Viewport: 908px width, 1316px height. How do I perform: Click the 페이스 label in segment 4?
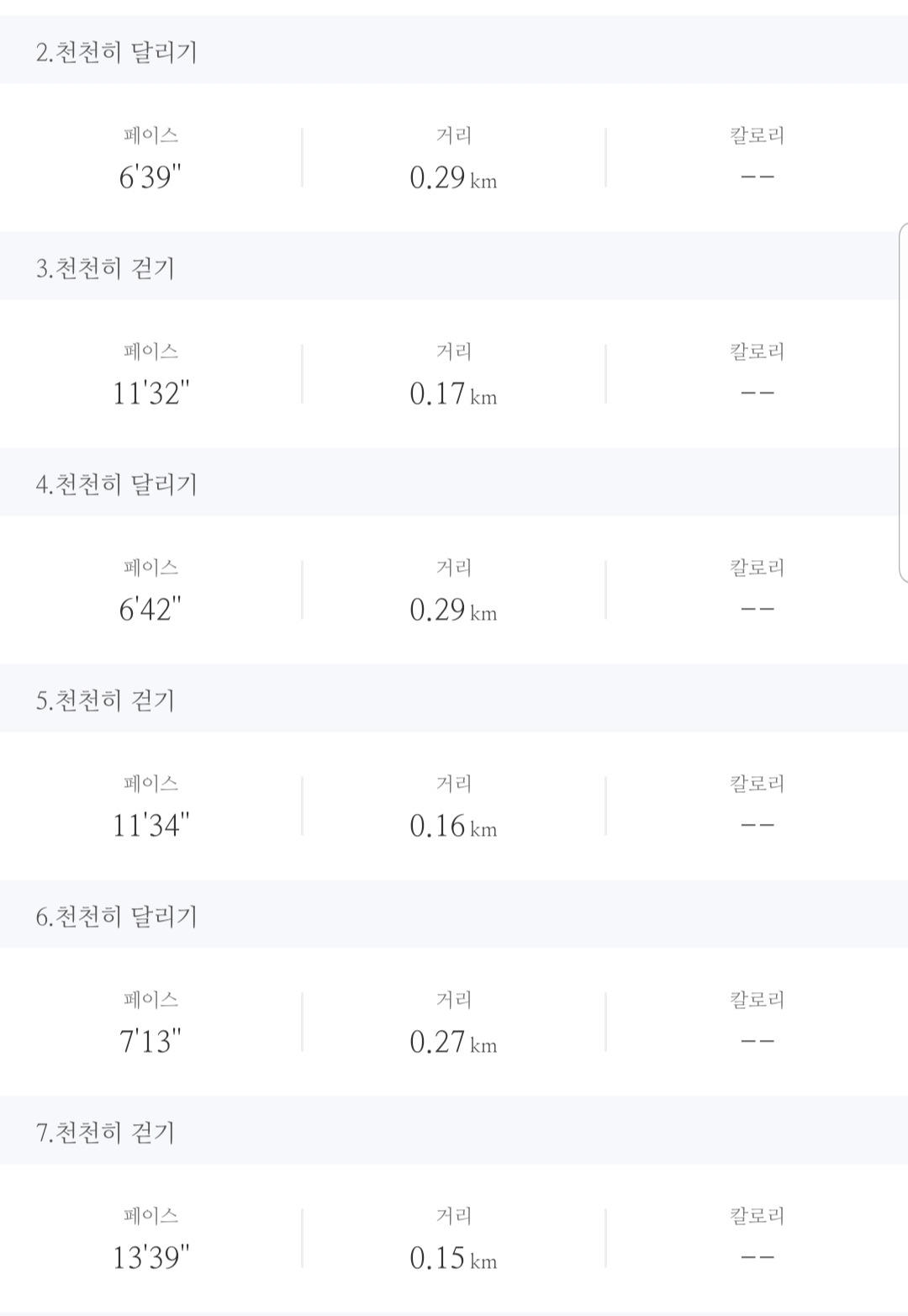(x=151, y=568)
